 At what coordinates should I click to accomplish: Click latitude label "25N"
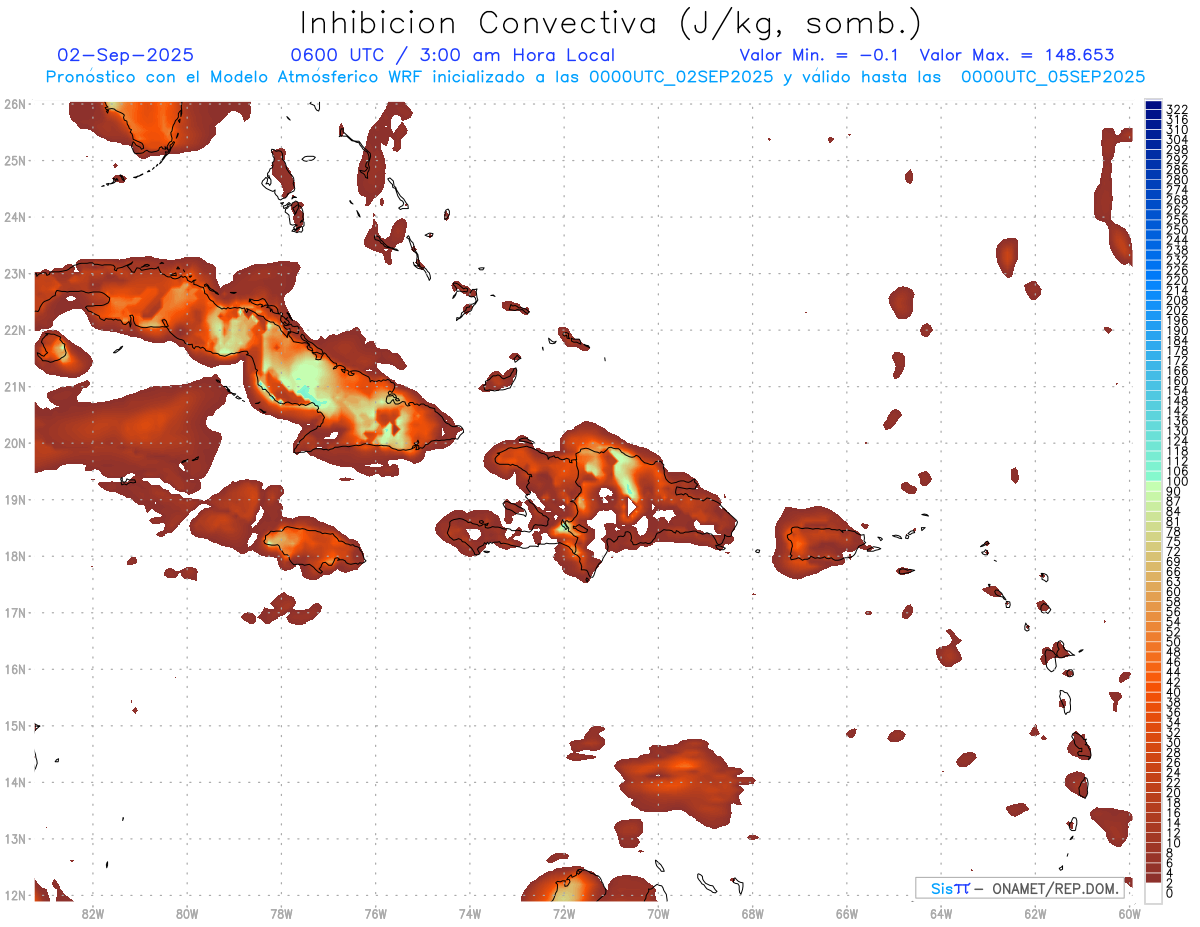pyautogui.click(x=15, y=160)
